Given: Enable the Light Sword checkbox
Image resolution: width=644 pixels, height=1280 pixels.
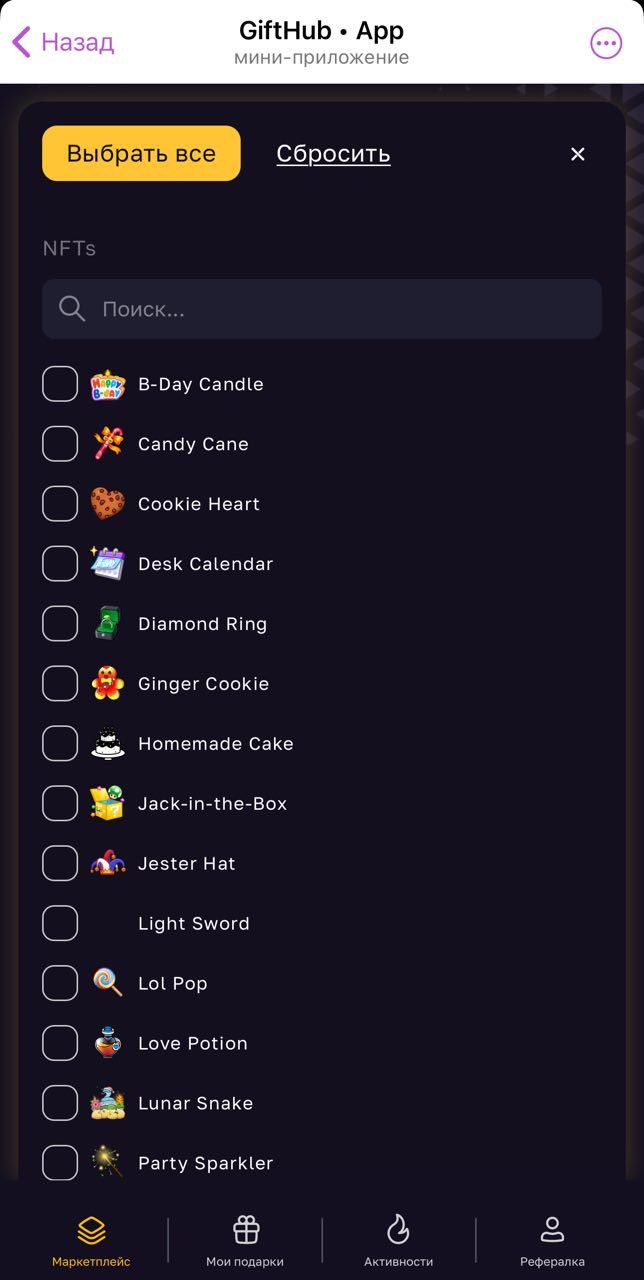Looking at the screenshot, I should click(60, 924).
